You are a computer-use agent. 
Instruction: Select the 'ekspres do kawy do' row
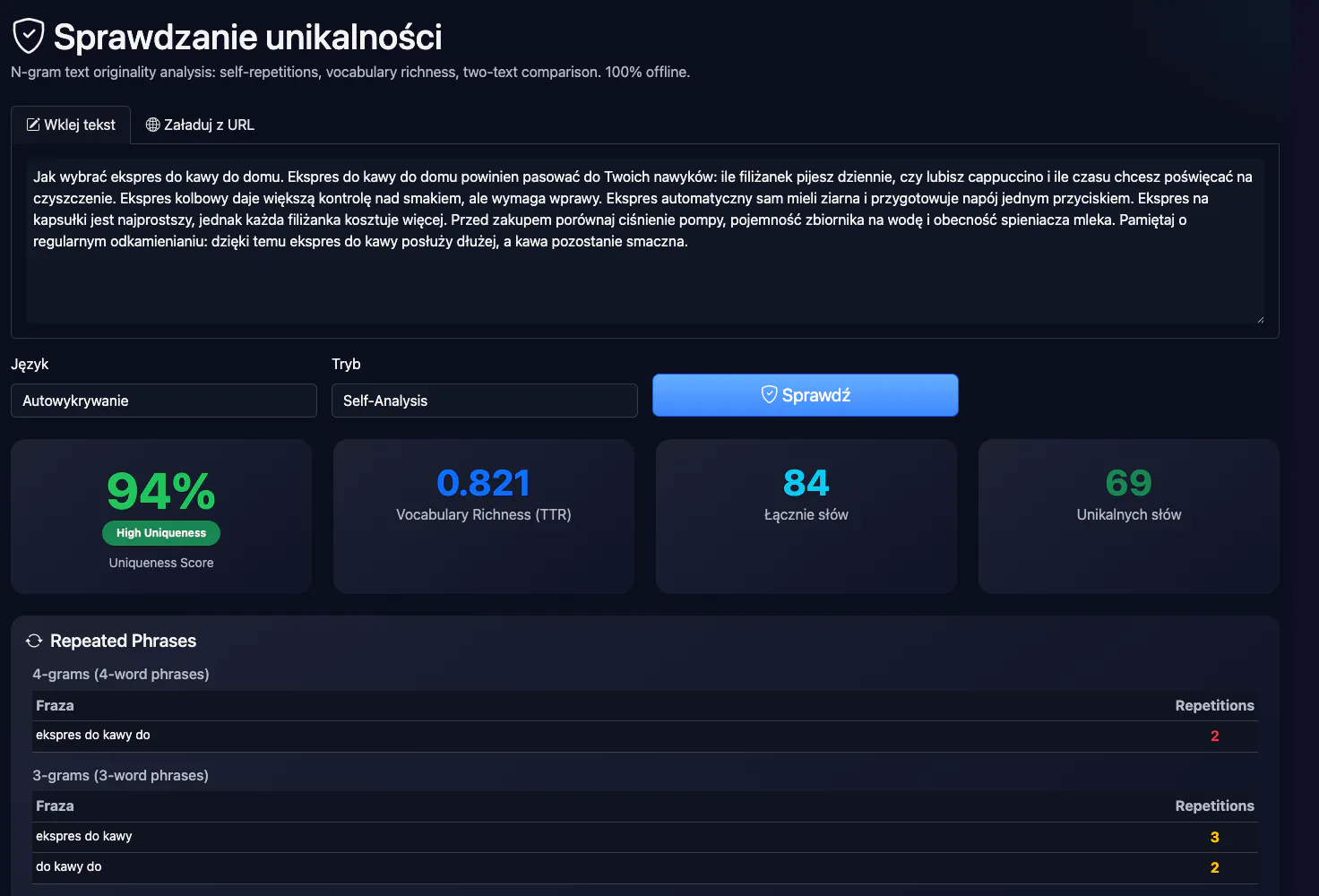(x=645, y=736)
